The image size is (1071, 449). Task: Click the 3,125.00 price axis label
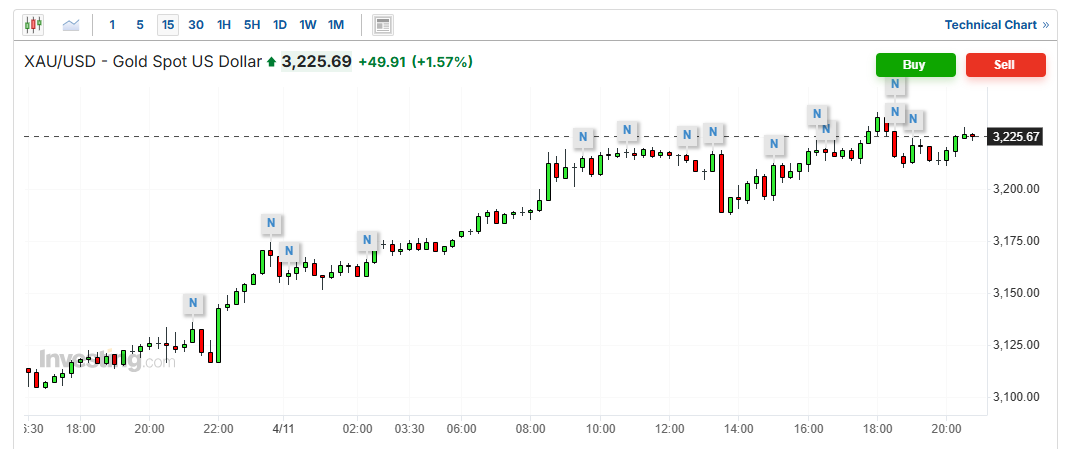click(x=1016, y=344)
